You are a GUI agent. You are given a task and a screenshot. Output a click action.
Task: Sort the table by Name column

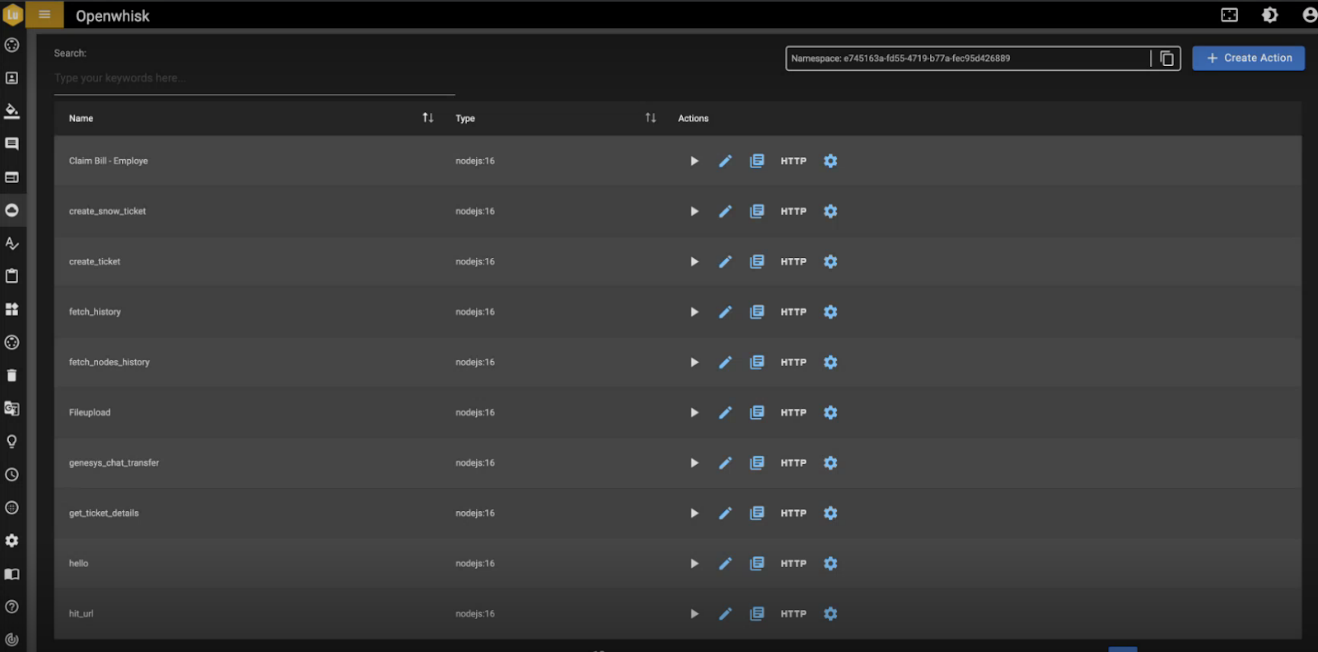(x=428, y=118)
